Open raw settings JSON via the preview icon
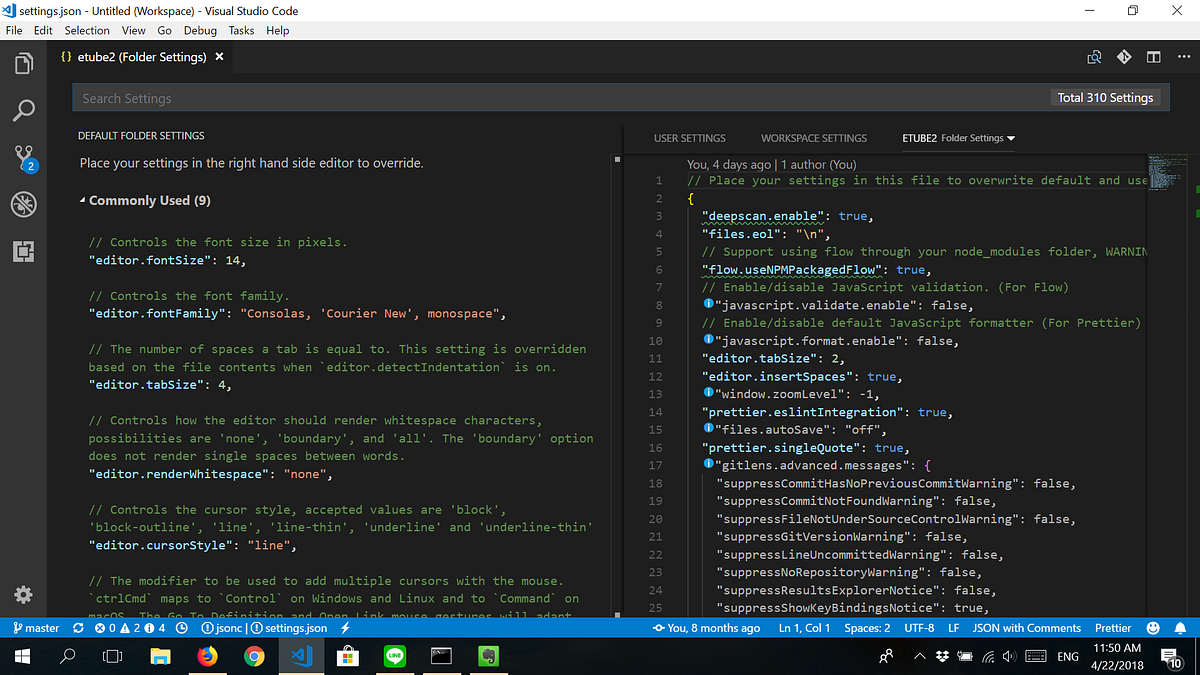Viewport: 1200px width, 675px height. point(1094,57)
